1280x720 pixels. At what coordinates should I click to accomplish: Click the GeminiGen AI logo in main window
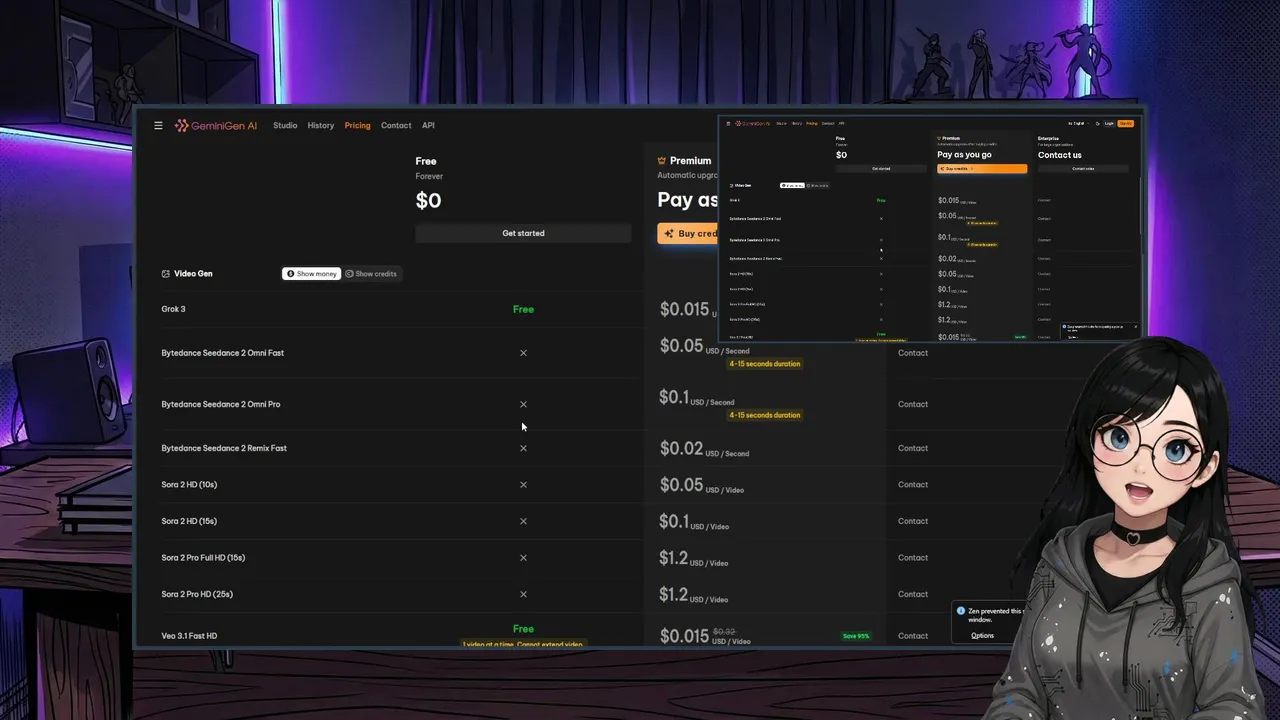tap(215, 125)
